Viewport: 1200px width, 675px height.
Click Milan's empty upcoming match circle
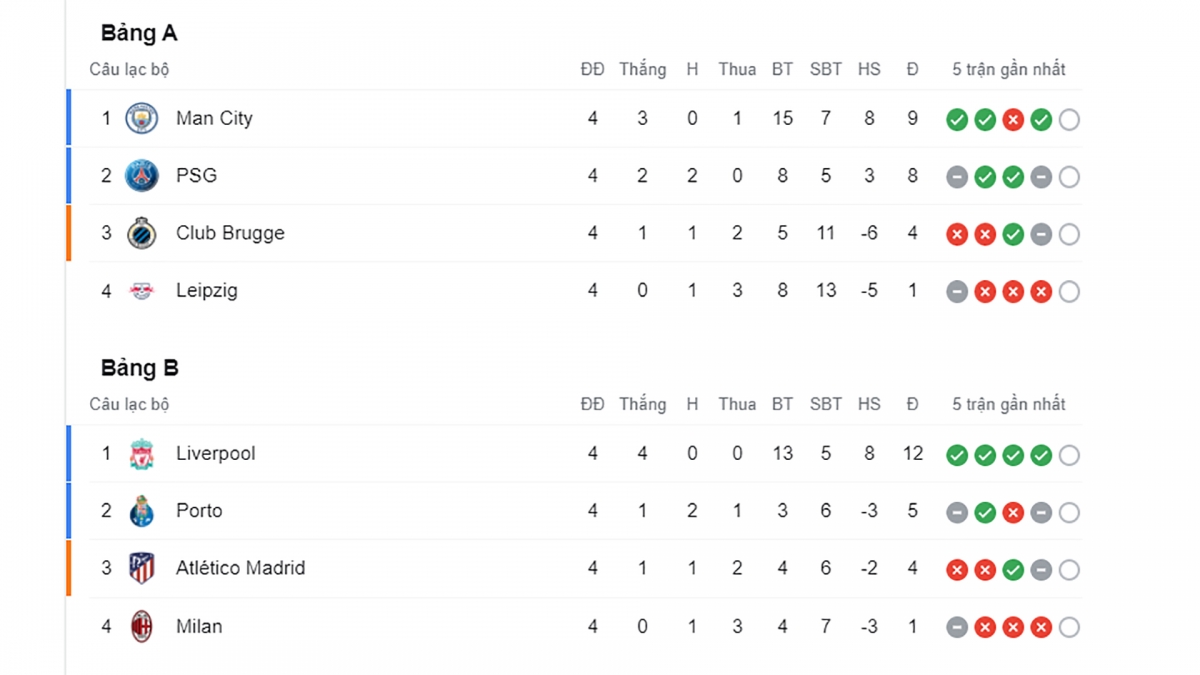[1069, 628]
